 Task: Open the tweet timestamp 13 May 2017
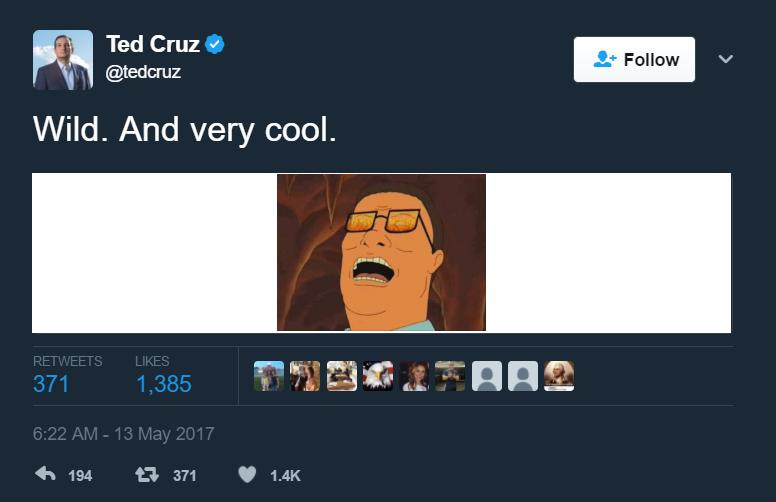123,435
